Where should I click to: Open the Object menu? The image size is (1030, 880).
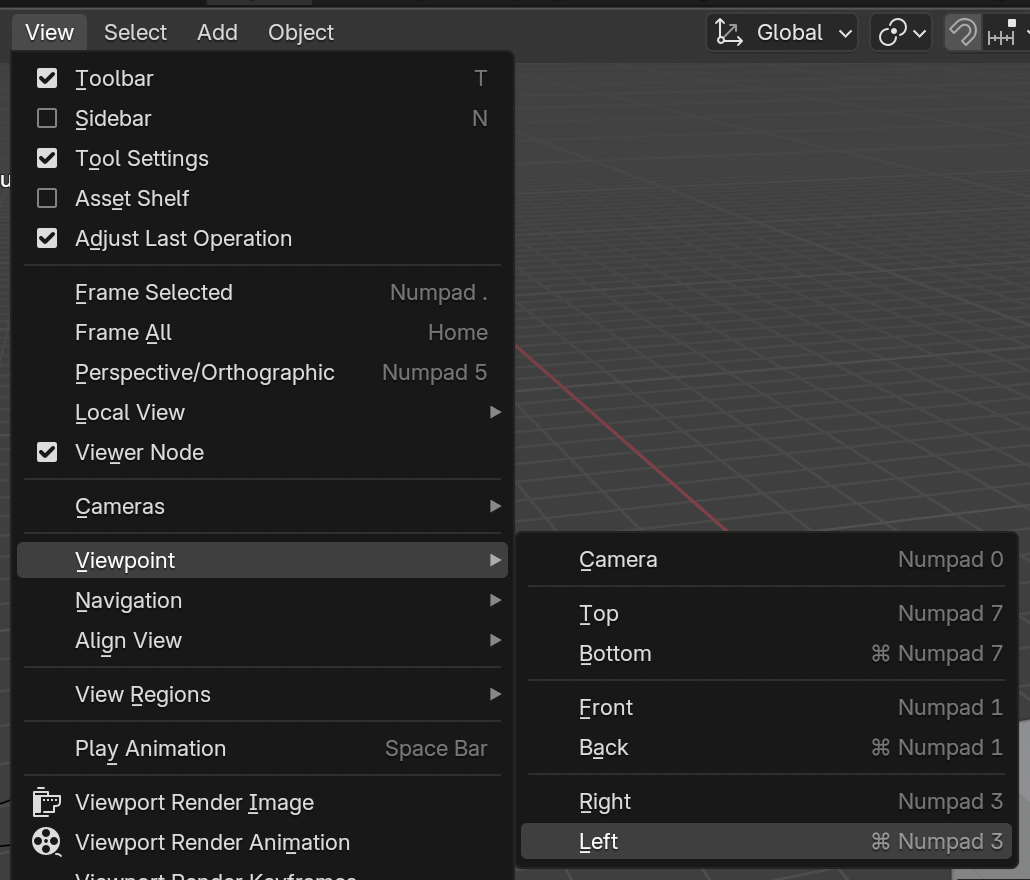point(300,33)
